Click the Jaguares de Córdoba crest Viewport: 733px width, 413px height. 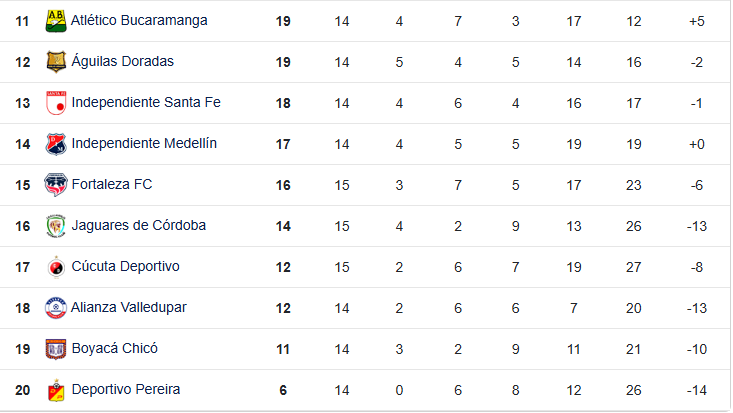(56, 226)
